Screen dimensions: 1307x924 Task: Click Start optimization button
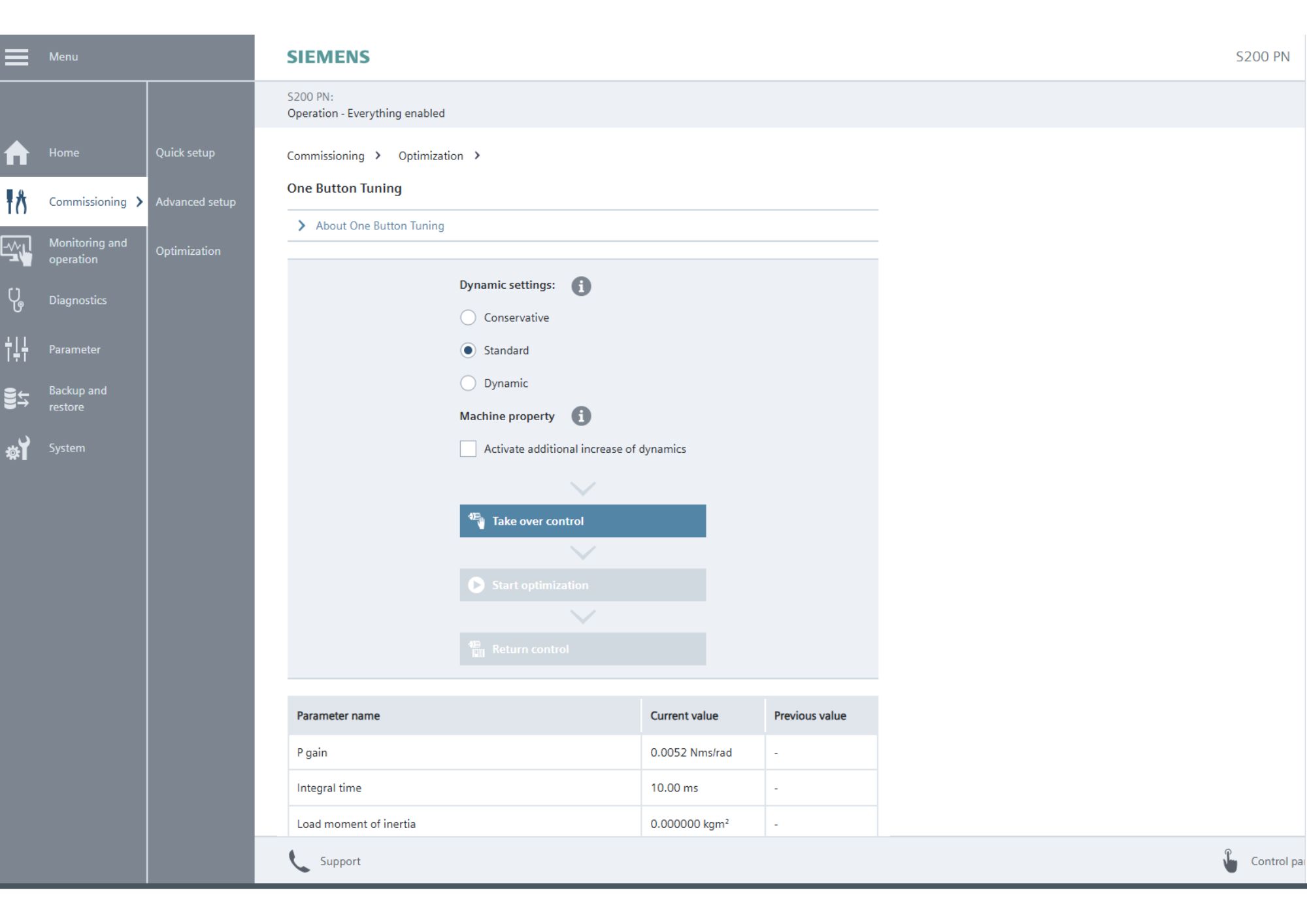[582, 585]
